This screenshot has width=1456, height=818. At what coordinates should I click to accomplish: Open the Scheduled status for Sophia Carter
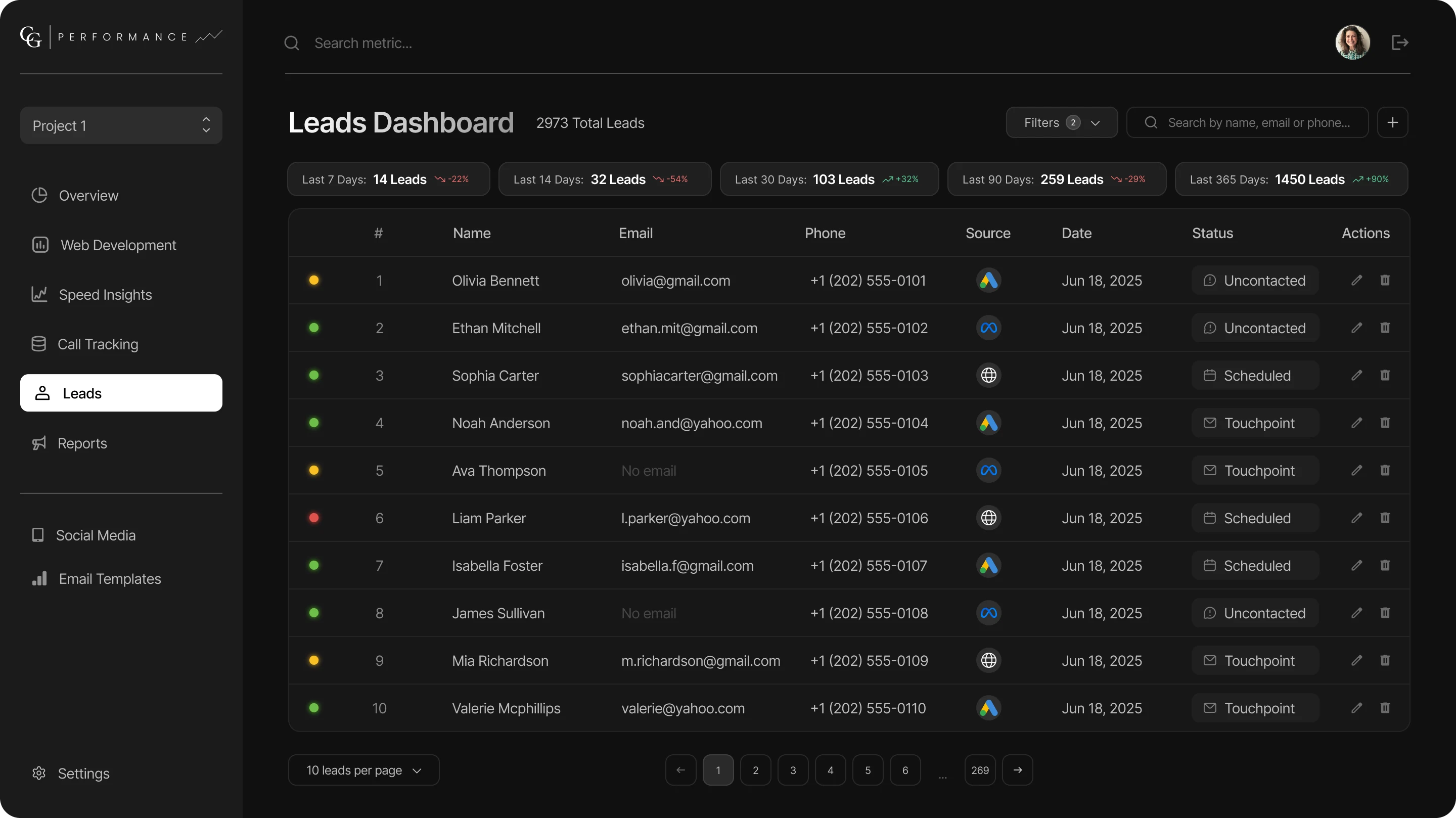tap(1255, 375)
